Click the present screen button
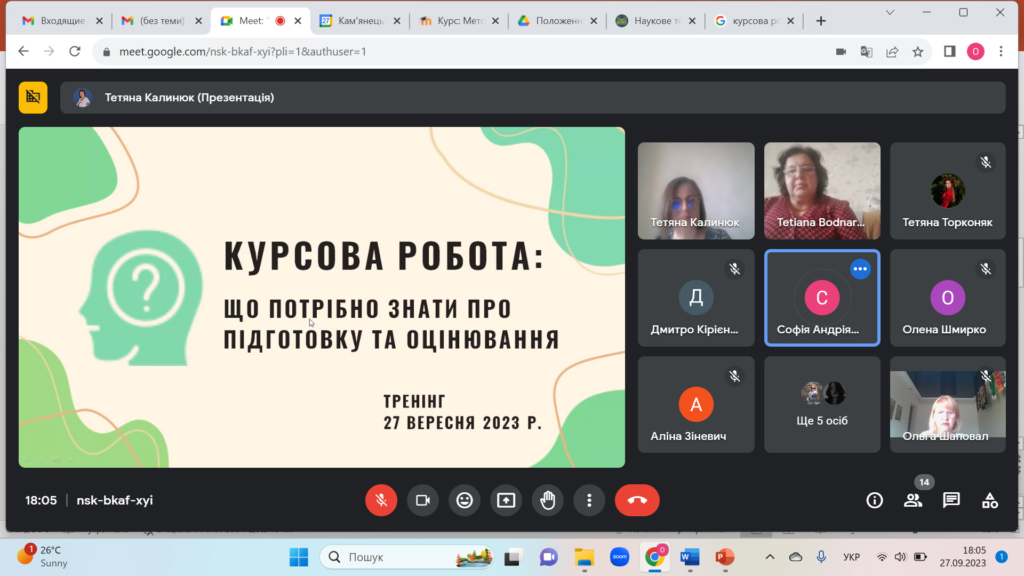Image resolution: width=1024 pixels, height=576 pixels. [506, 500]
